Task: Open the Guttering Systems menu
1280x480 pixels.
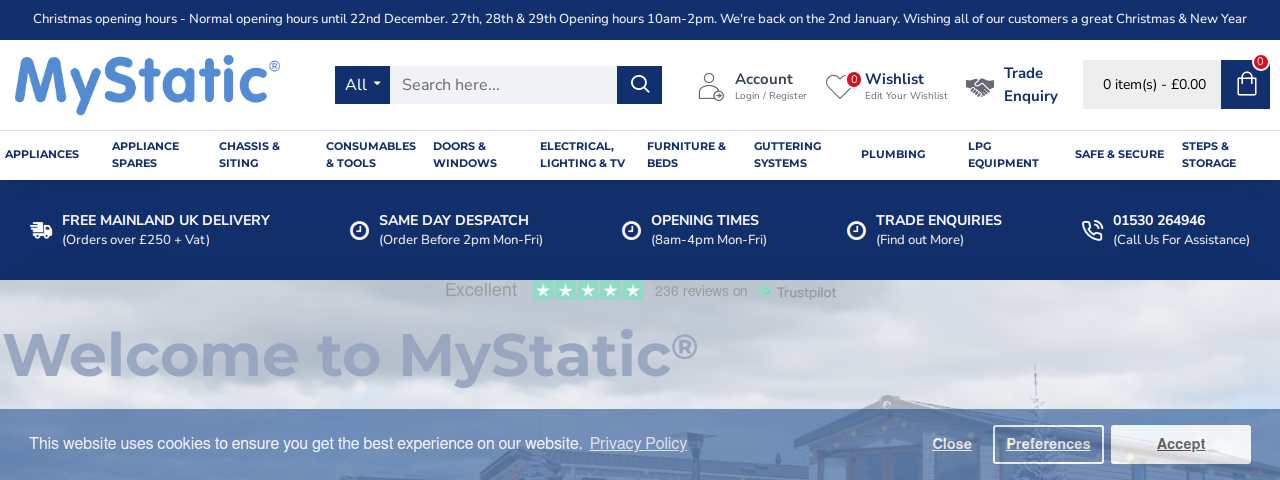Action: pos(788,154)
